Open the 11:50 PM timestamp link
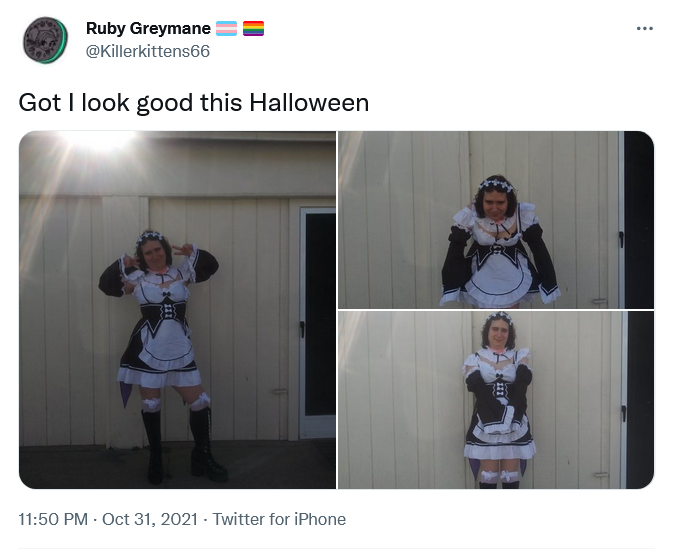The height and width of the screenshot is (552, 677). coord(53,519)
